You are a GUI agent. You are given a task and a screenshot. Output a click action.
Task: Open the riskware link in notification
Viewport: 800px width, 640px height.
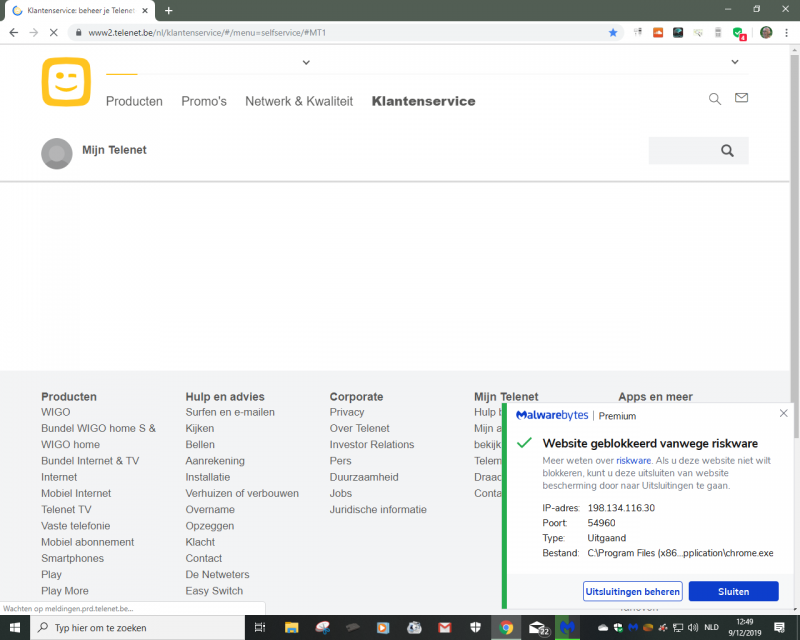click(633, 461)
